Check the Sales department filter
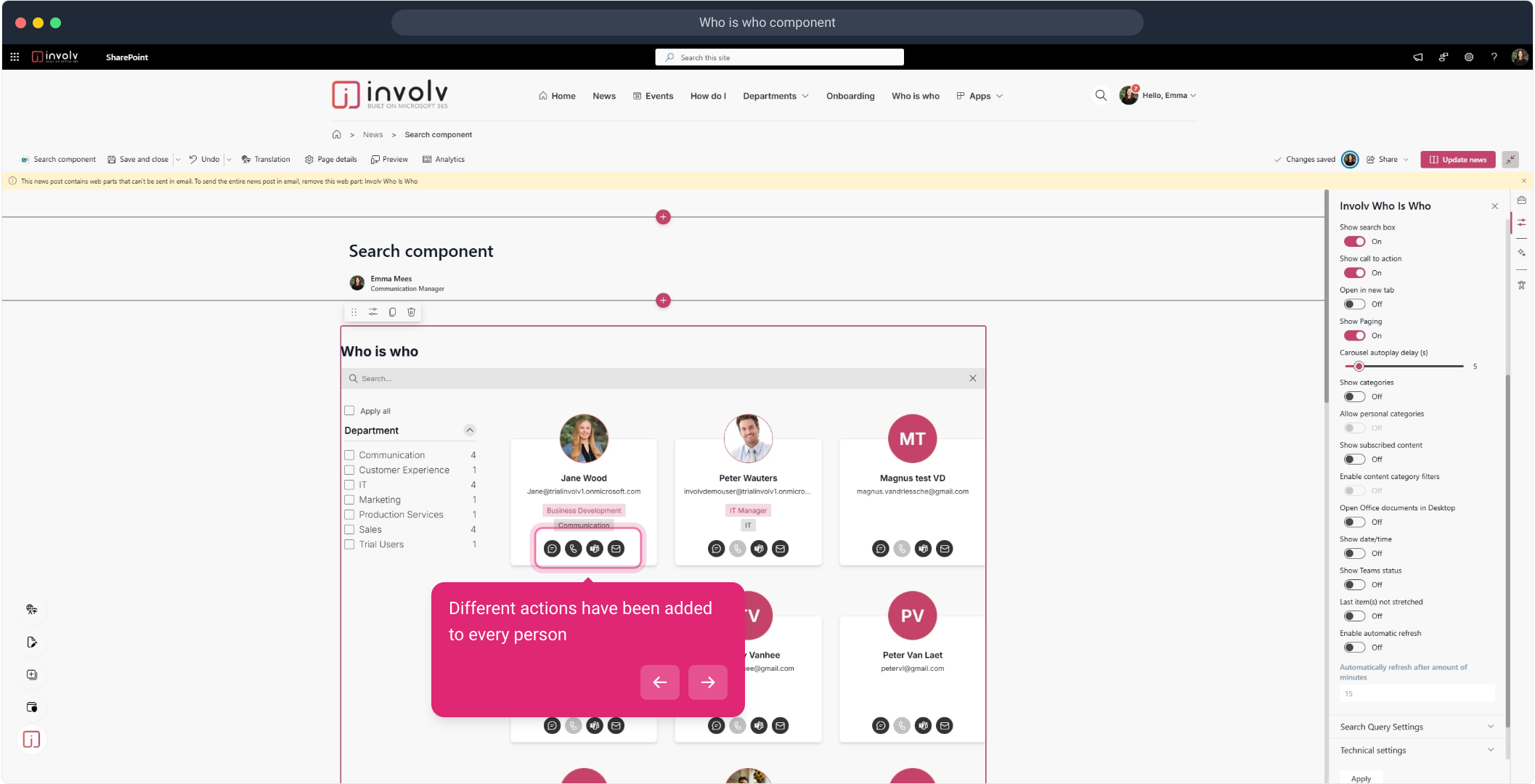This screenshot has width=1535, height=784. (349, 529)
